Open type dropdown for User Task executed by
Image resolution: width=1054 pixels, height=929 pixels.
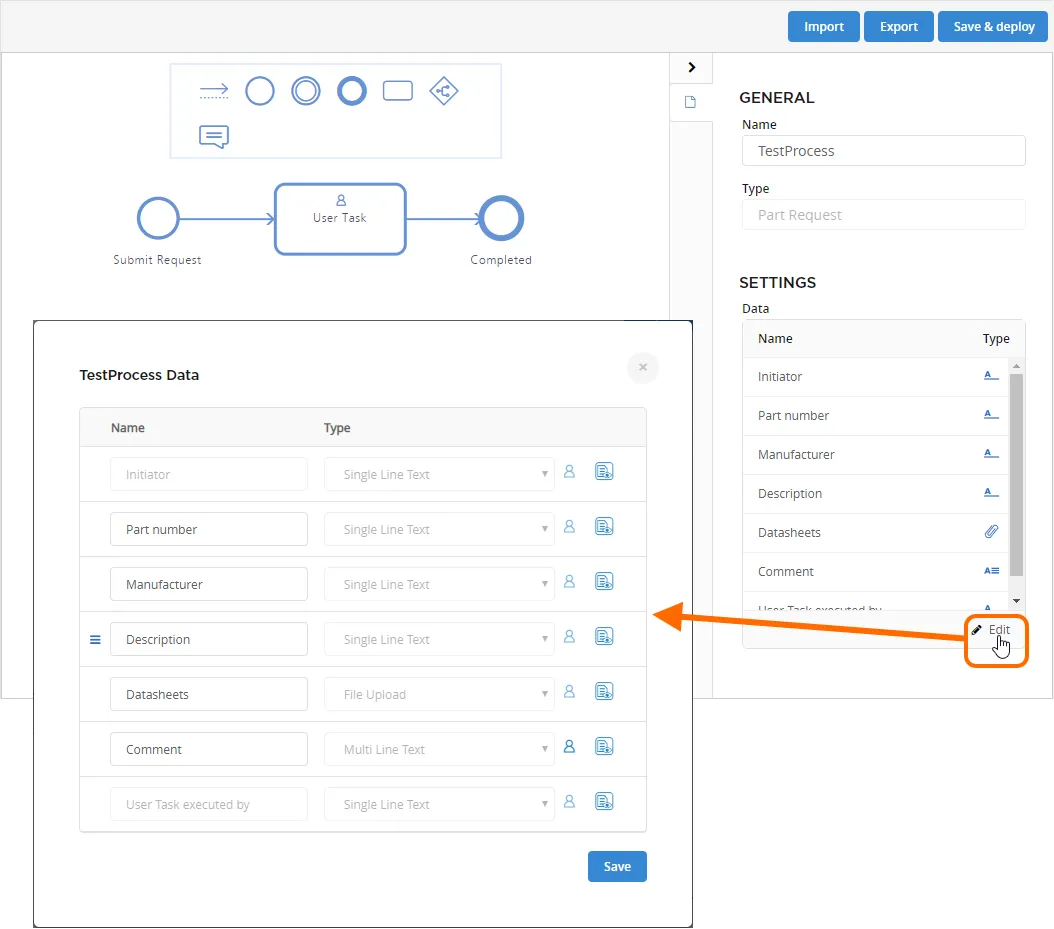click(439, 805)
